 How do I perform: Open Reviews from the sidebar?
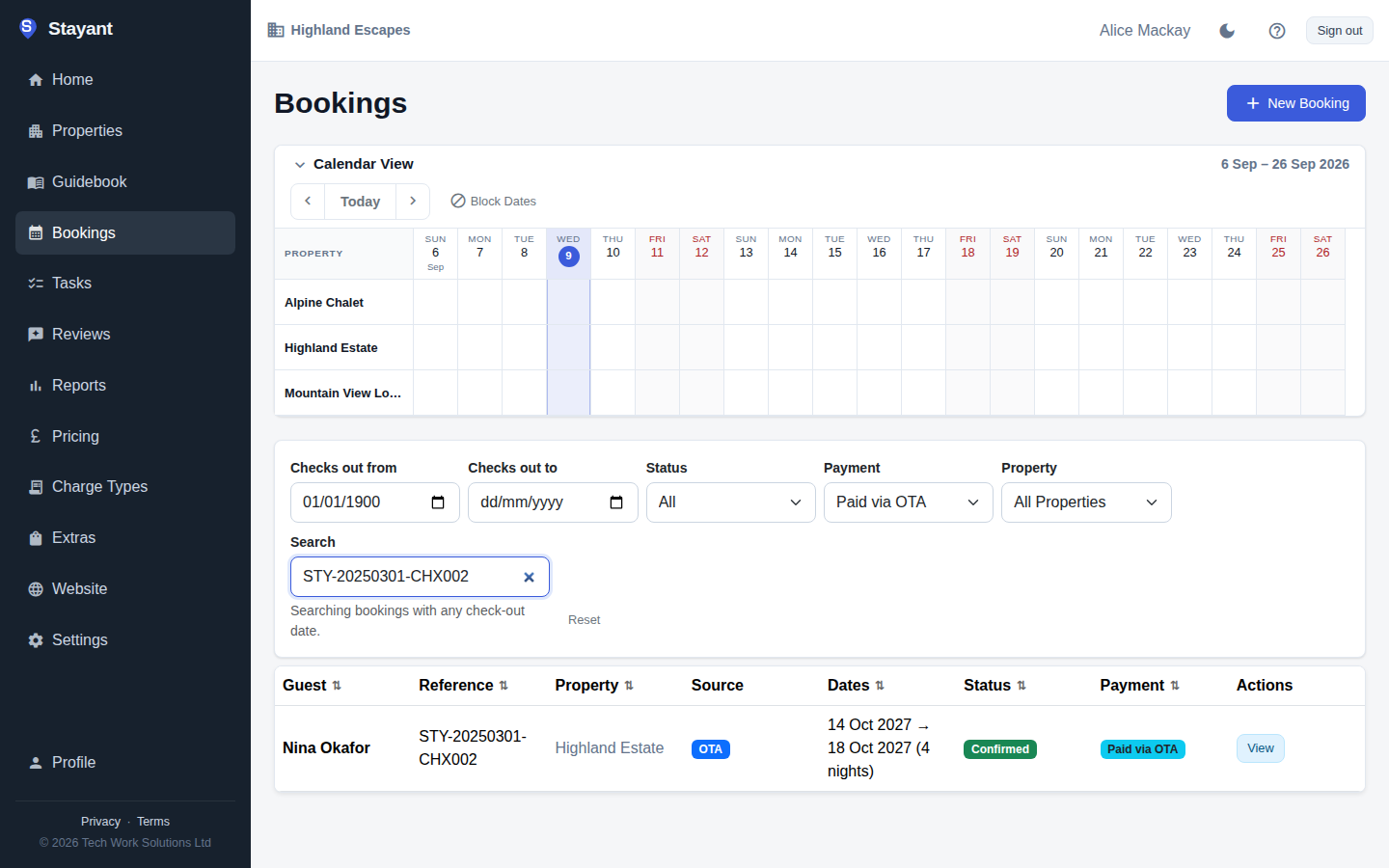click(125, 335)
